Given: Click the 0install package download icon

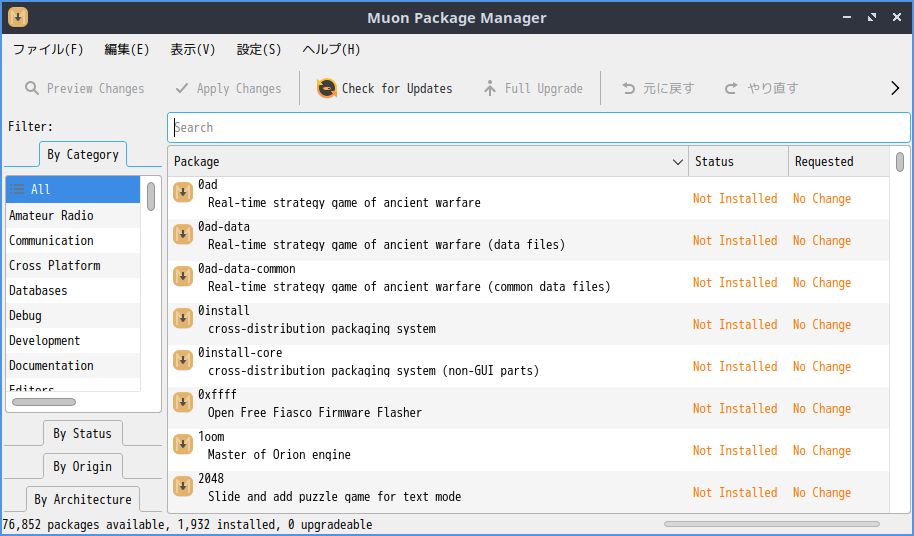Looking at the screenshot, I should 183,318.
